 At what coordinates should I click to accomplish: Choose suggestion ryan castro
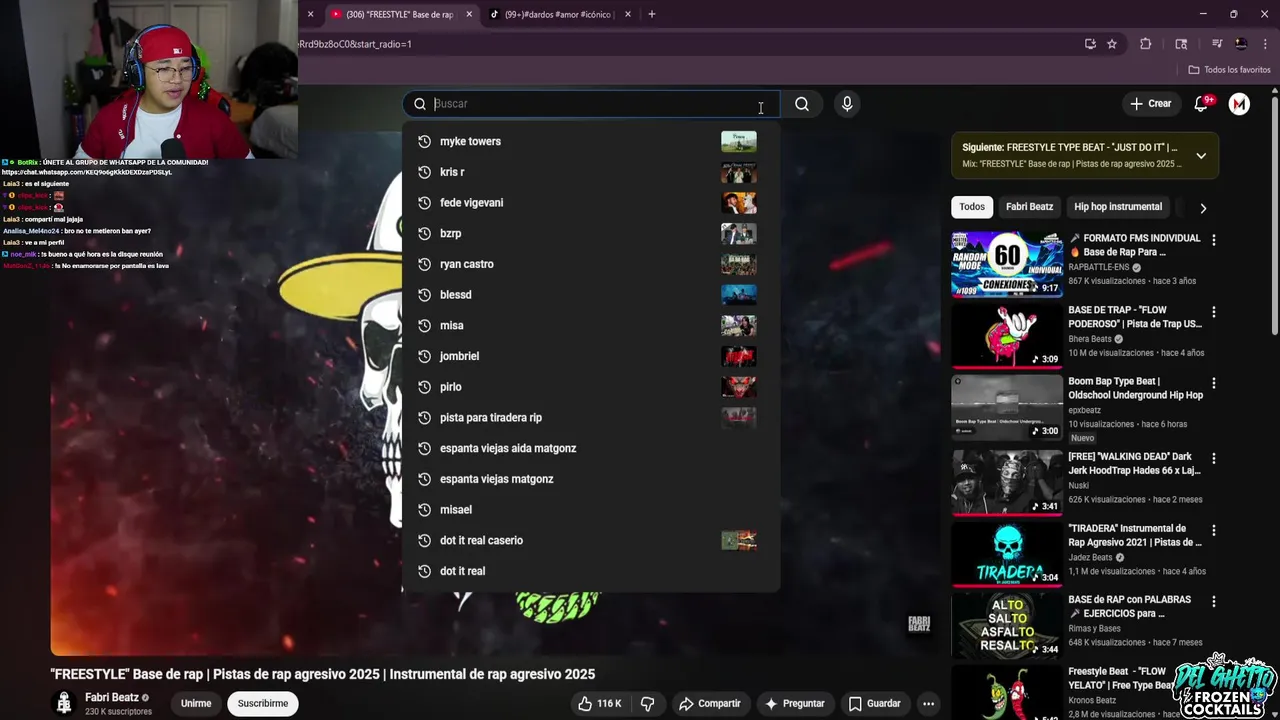click(x=590, y=264)
